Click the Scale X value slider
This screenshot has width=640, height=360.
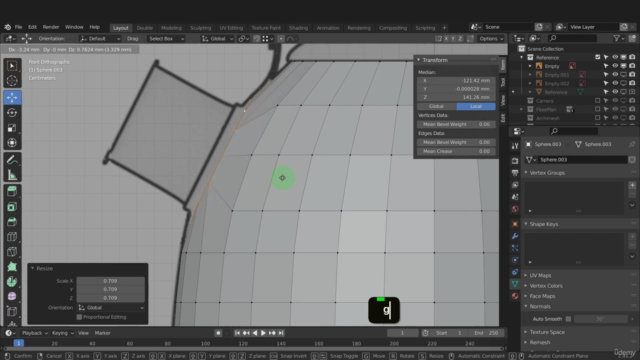(110, 281)
